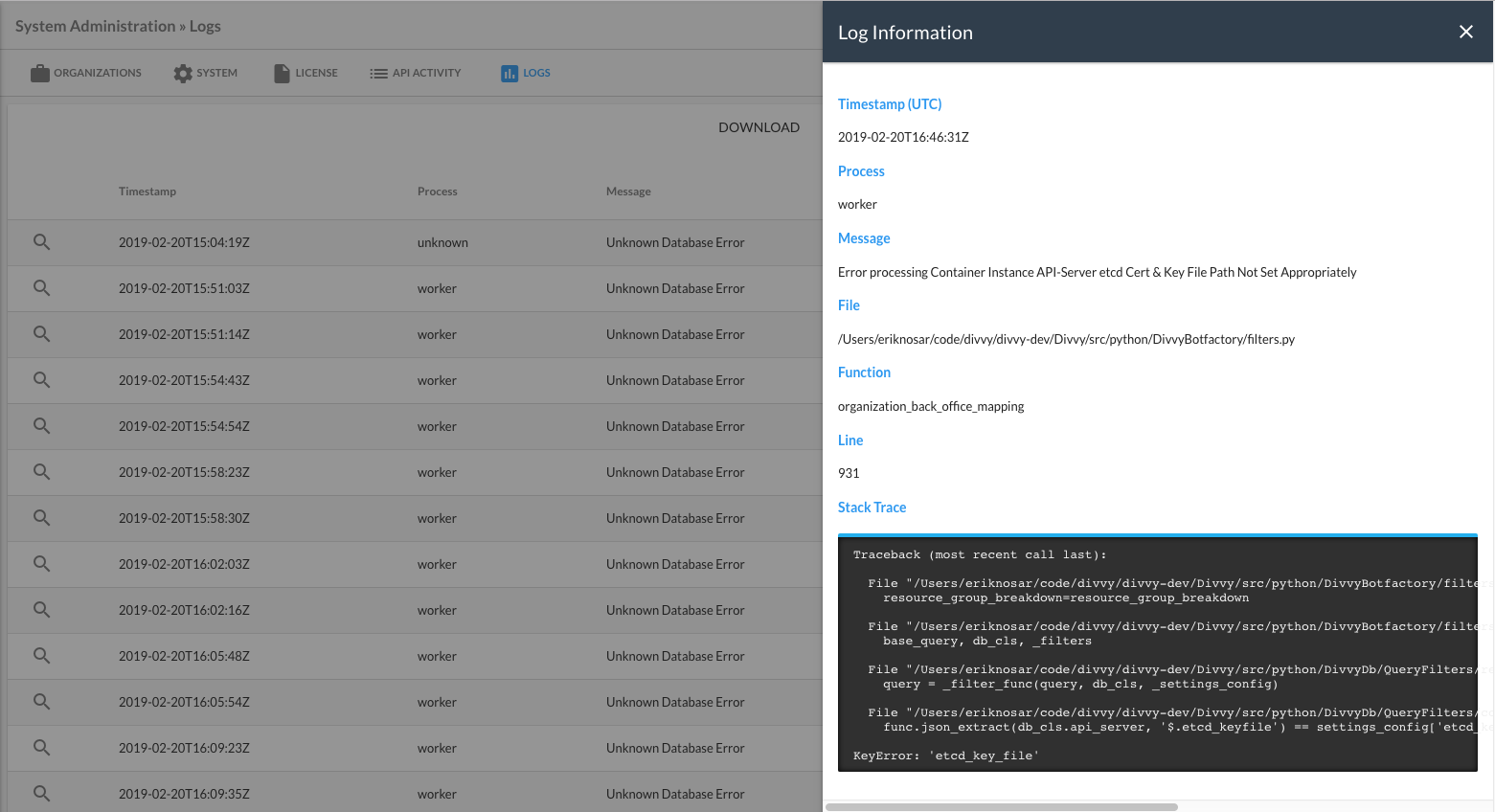Viewport: 1495px width, 812px height.
Task: Click the Timestamp column header
Action: pos(147,192)
